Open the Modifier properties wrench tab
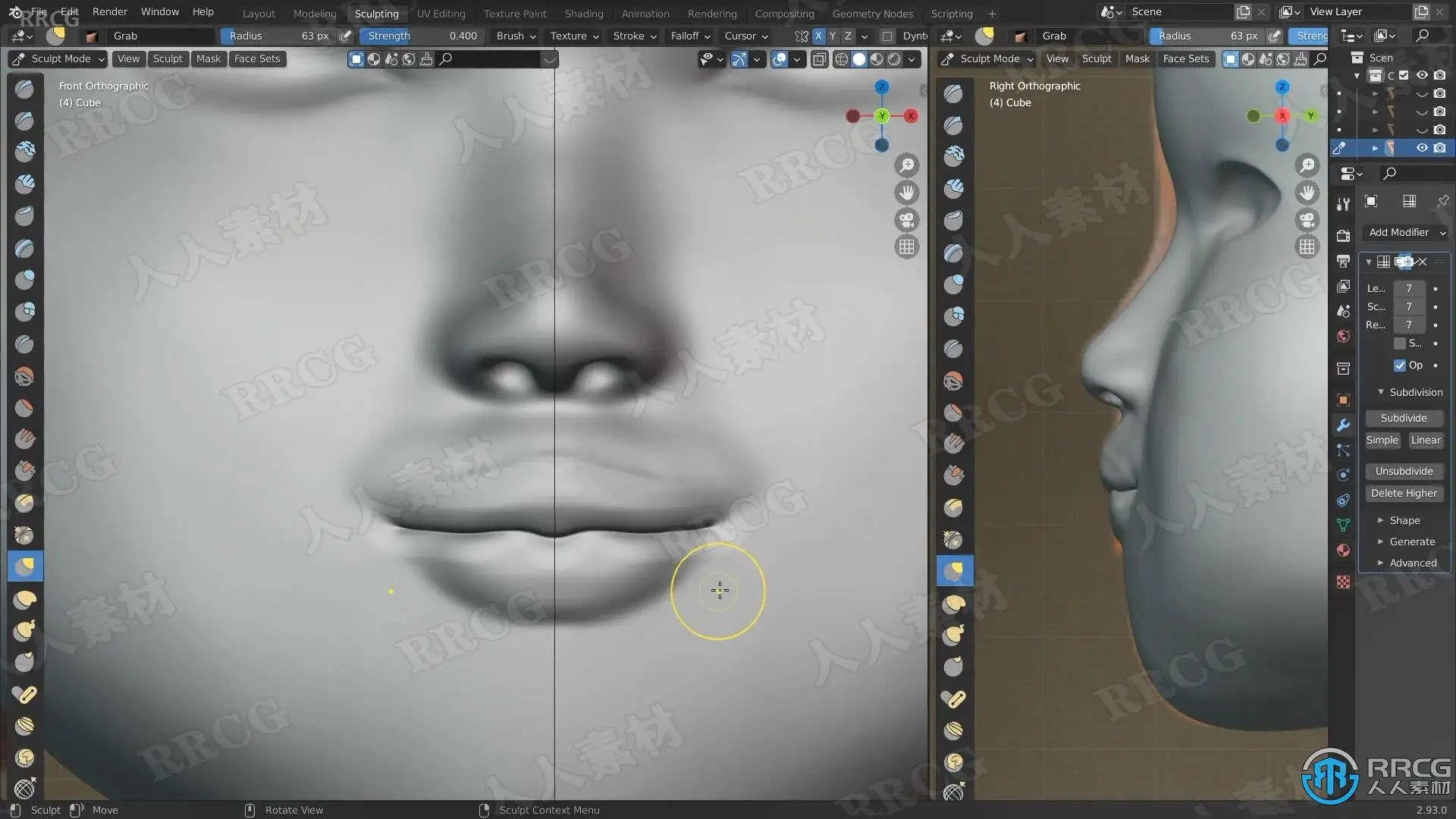The image size is (1456, 819). click(x=1343, y=425)
